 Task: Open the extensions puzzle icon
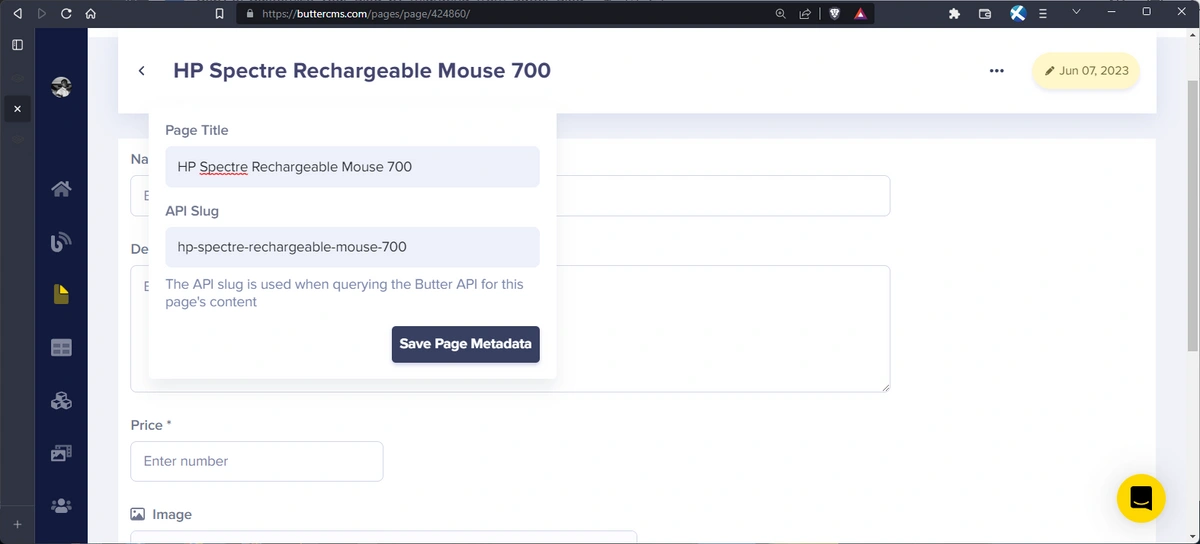(954, 14)
